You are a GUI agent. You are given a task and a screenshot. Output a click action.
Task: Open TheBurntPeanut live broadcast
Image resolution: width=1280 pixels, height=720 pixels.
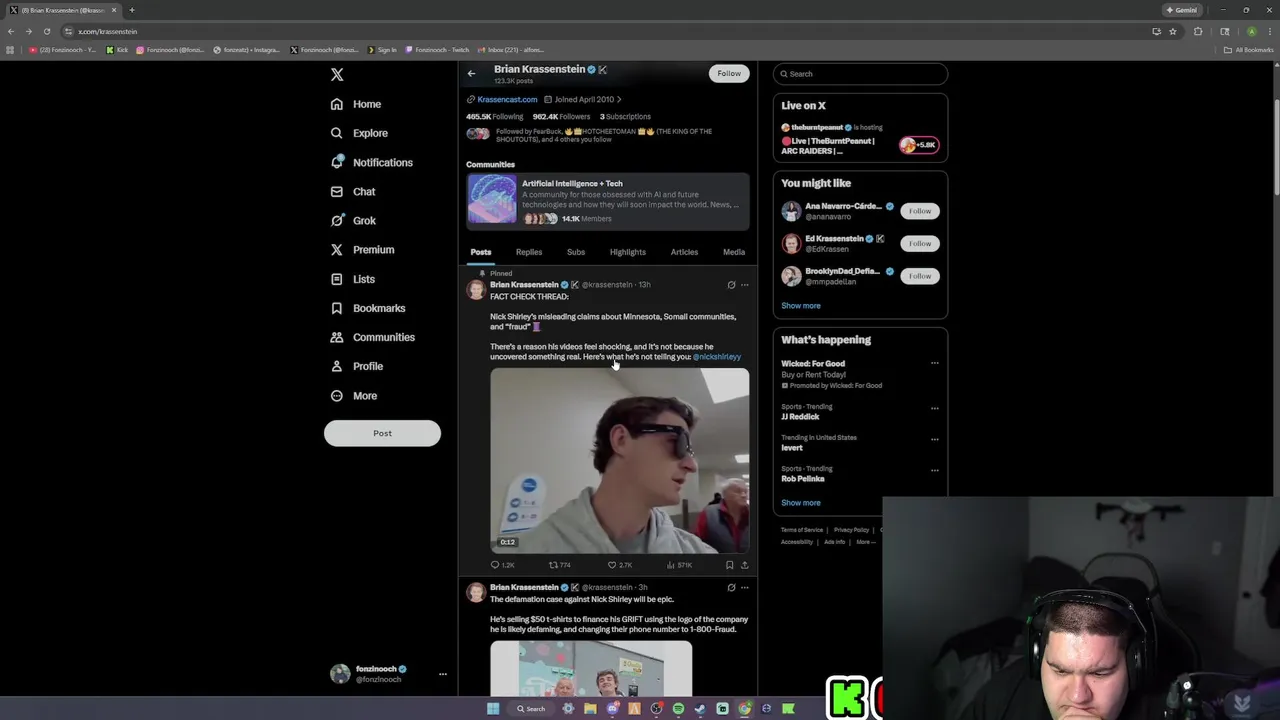pos(860,141)
